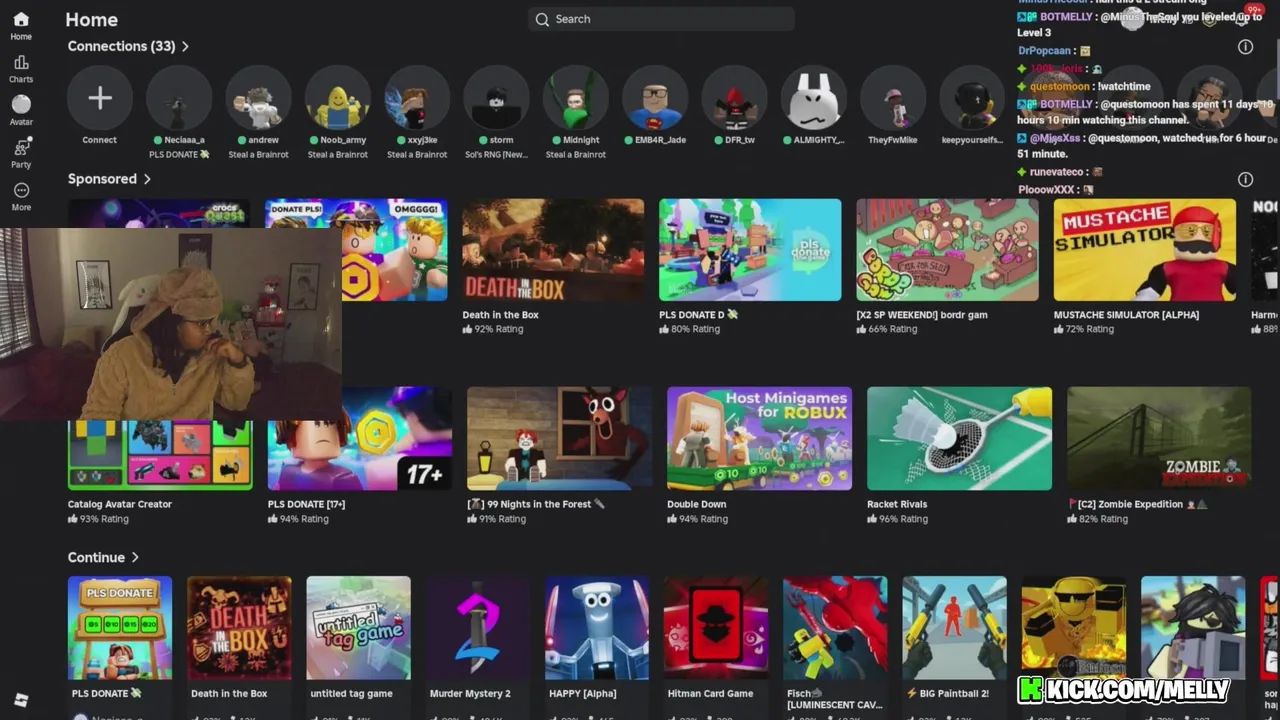Click the Racket Rivals title text

point(897,504)
